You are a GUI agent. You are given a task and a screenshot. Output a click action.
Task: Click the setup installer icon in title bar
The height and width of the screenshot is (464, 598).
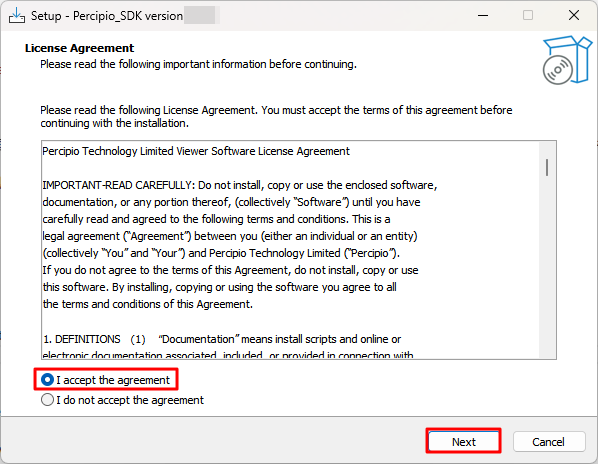coord(17,16)
